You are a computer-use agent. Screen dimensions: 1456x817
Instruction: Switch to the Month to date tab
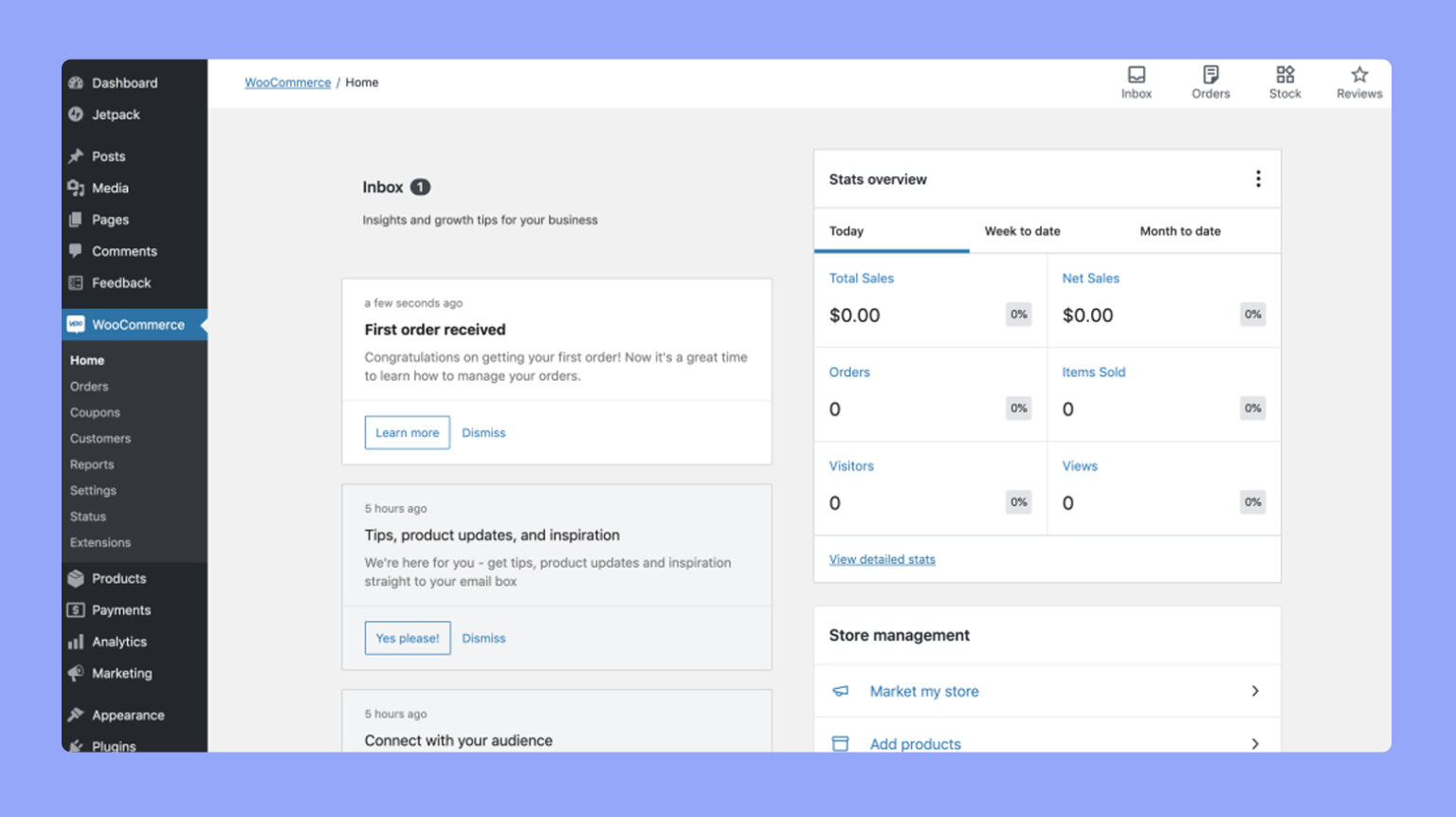pos(1180,230)
